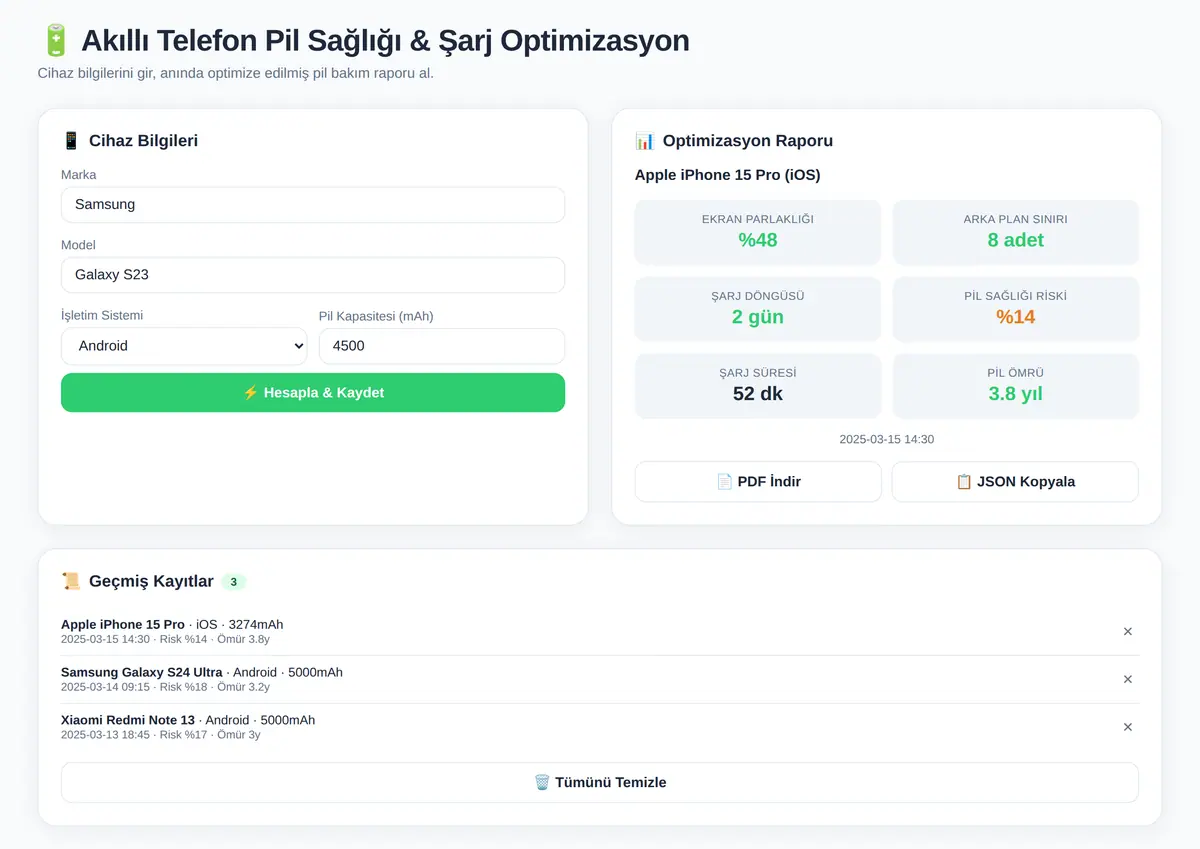The height and width of the screenshot is (849, 1200).
Task: Click the Pil Kapasitesi (mAh) label
Action: (x=376, y=316)
